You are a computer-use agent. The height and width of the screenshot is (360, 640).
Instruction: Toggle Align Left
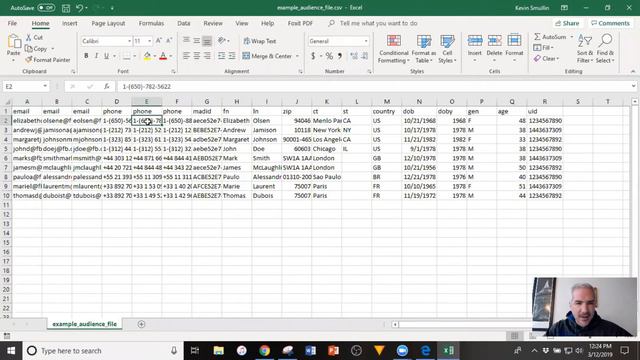pos(186,56)
